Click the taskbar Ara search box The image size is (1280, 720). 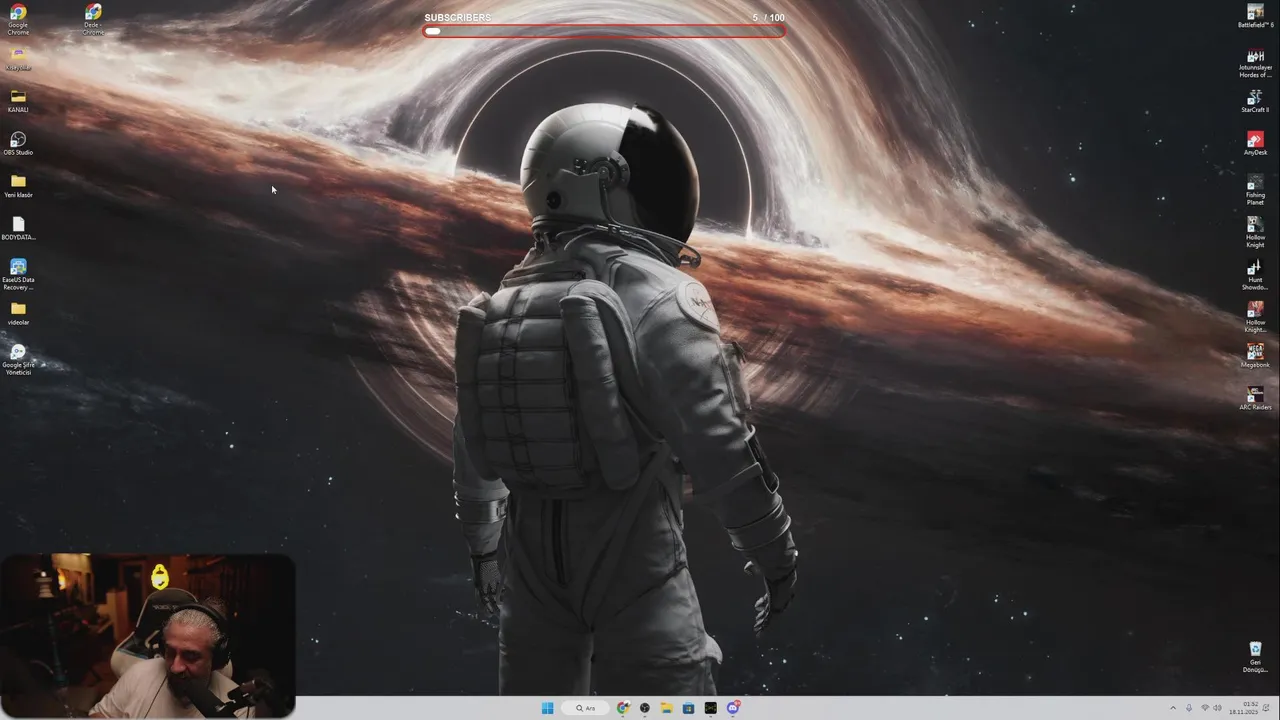tap(585, 708)
